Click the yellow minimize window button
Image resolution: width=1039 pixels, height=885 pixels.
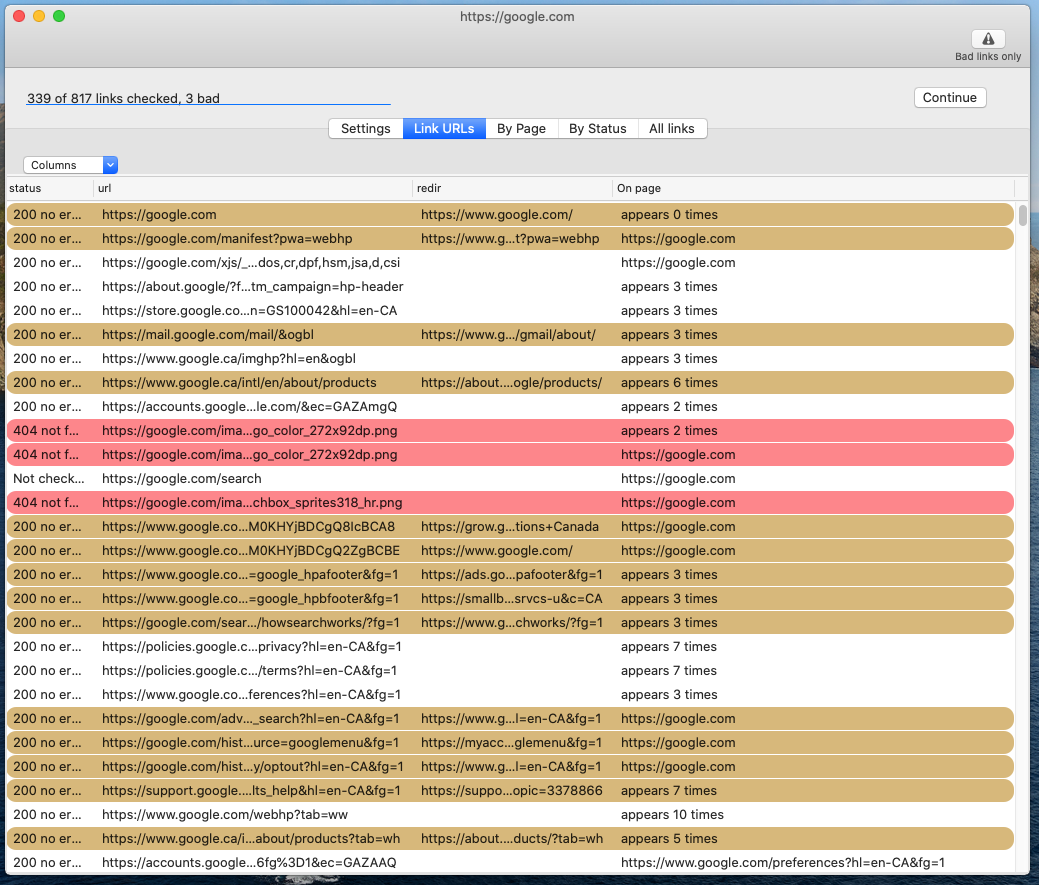(x=39, y=16)
